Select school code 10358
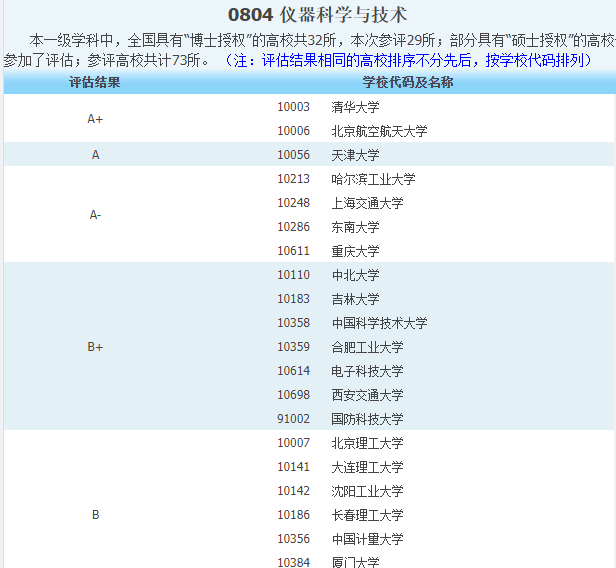The width and height of the screenshot is (616, 568). pyautogui.click(x=293, y=322)
